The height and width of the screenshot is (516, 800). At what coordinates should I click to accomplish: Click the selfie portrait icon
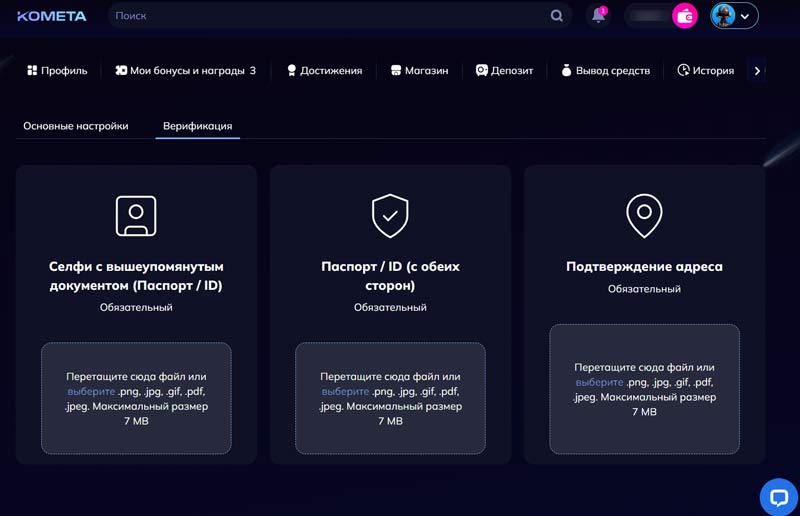(136, 215)
